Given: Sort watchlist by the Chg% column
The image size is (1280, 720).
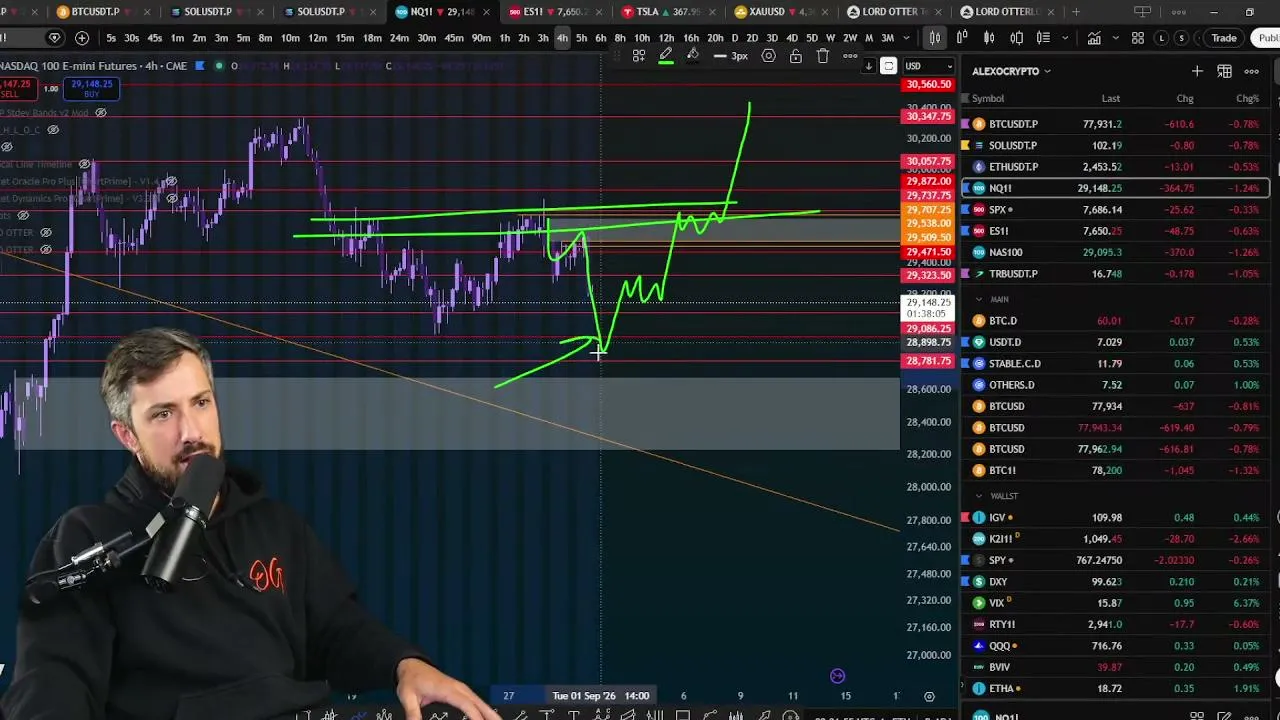Looking at the screenshot, I should 1247,98.
